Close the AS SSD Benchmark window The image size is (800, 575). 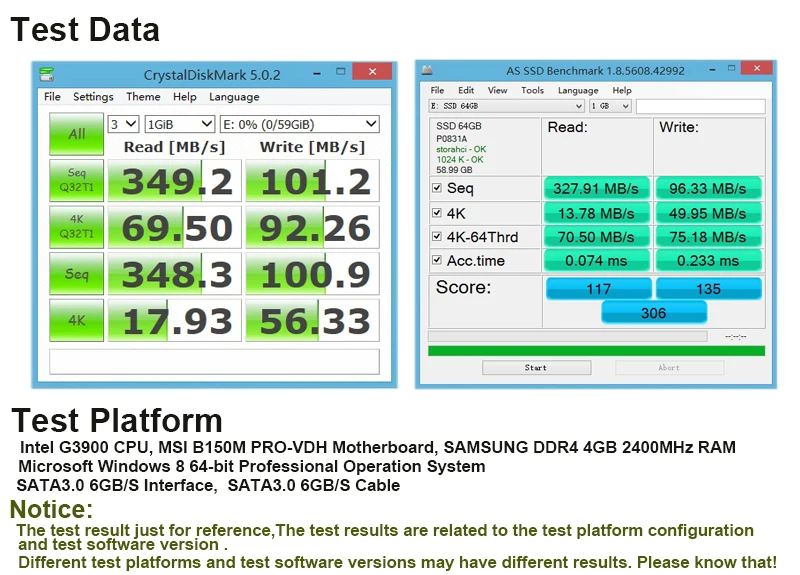tap(757, 68)
